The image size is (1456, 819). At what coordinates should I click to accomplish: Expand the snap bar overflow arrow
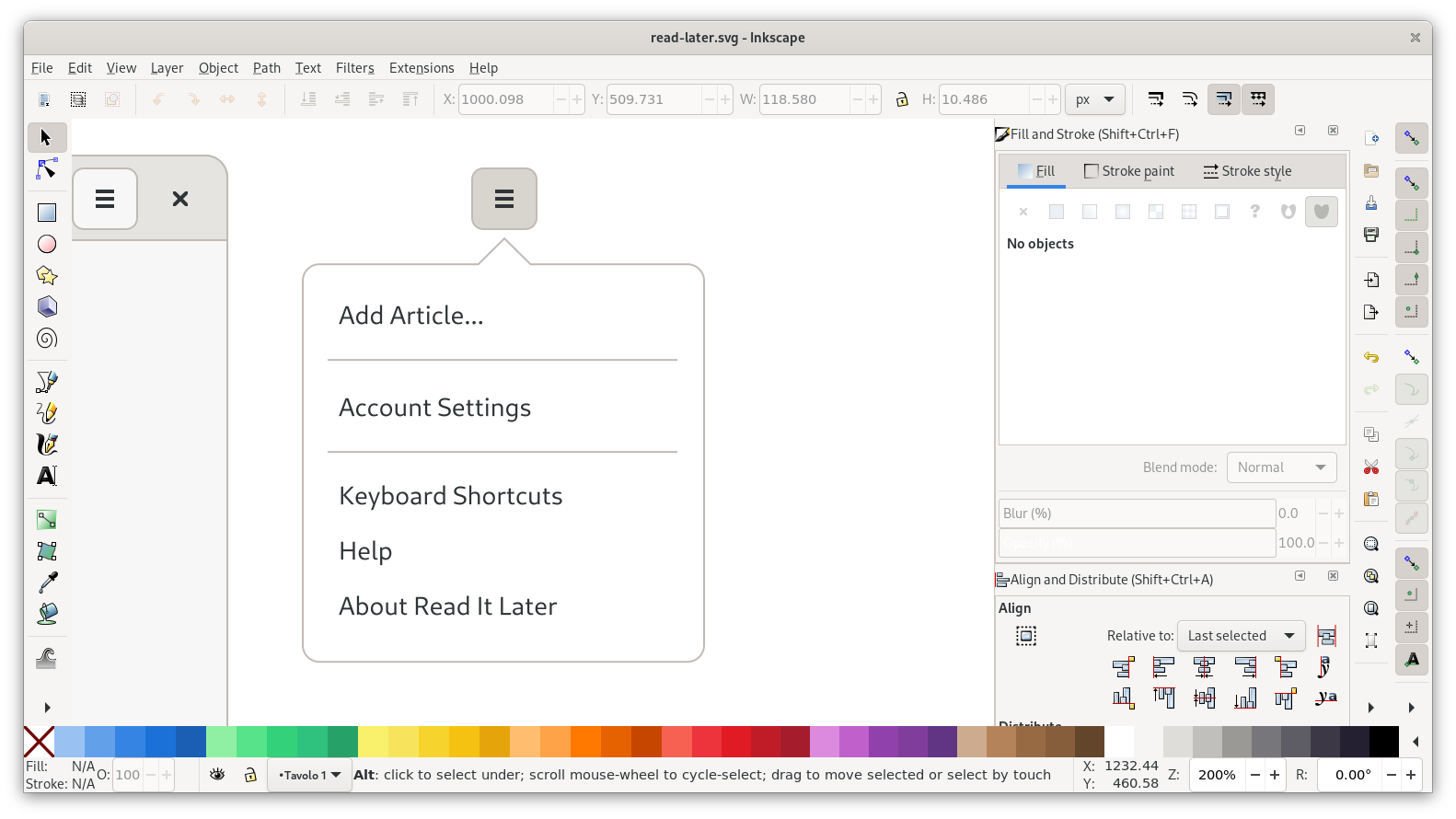[1412, 708]
